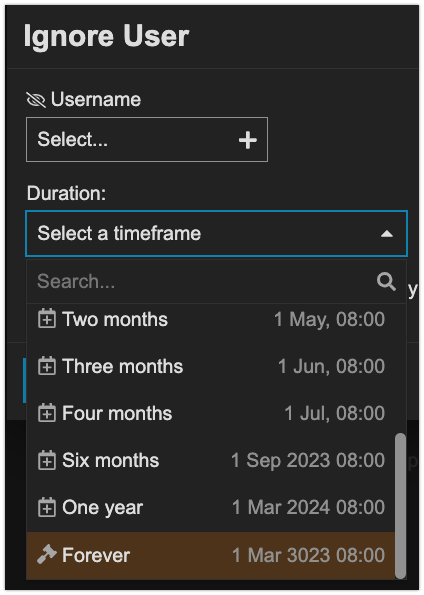This screenshot has width=424, height=595.
Task: Collapse the Select a timeframe dropdown
Action: pyautogui.click(x=216, y=233)
